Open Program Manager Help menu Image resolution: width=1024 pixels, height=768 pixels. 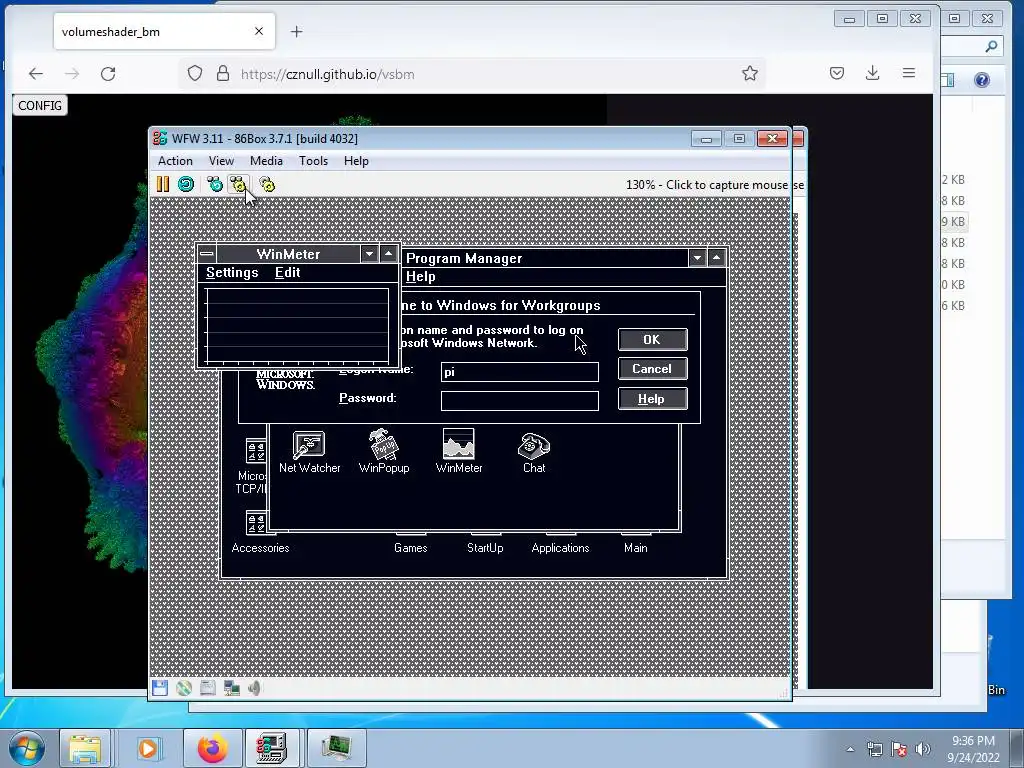(x=421, y=276)
